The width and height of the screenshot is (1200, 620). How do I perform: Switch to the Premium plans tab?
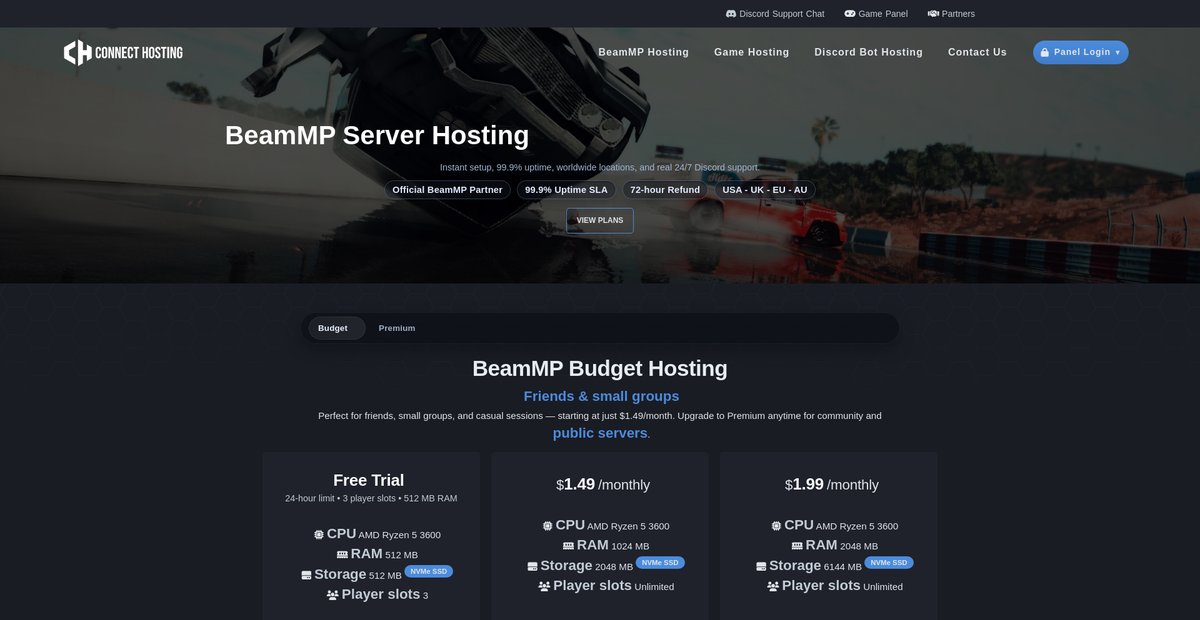point(397,328)
